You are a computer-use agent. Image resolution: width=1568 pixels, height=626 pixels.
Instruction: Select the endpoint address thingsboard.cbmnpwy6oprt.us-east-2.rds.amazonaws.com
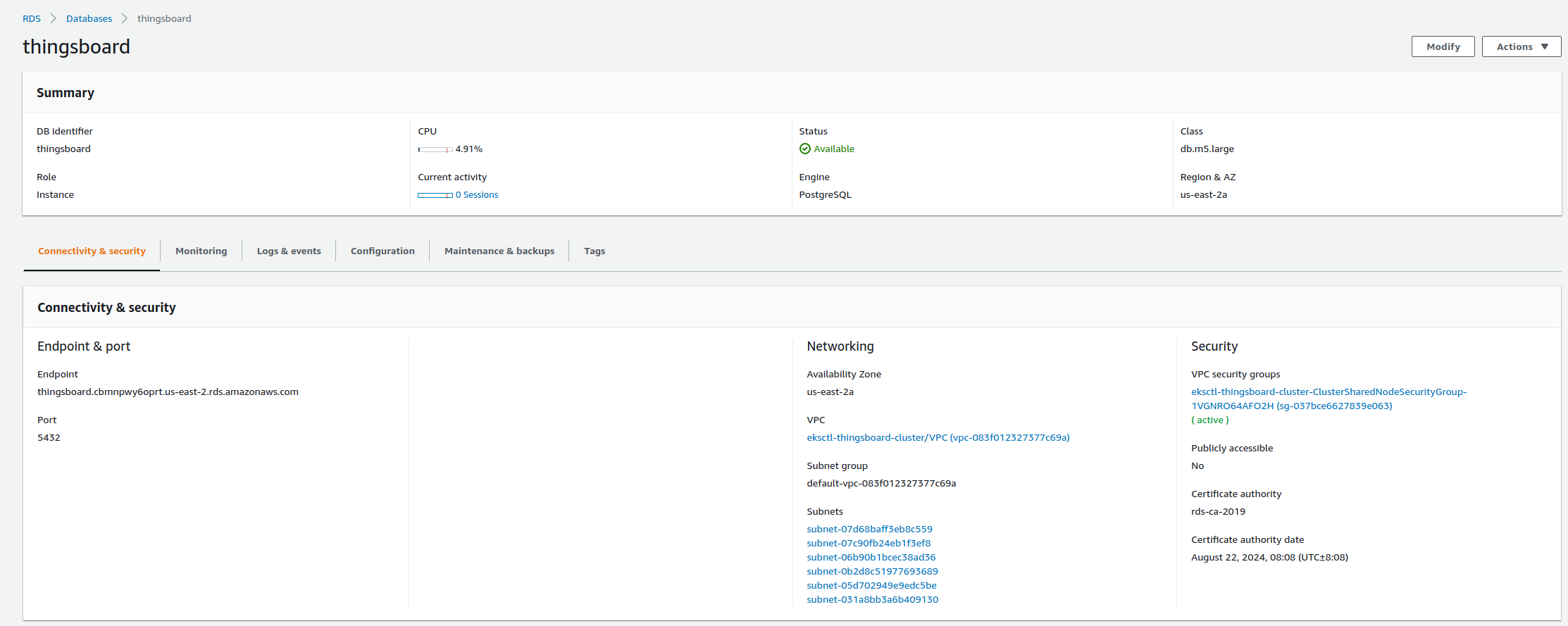[x=168, y=392]
